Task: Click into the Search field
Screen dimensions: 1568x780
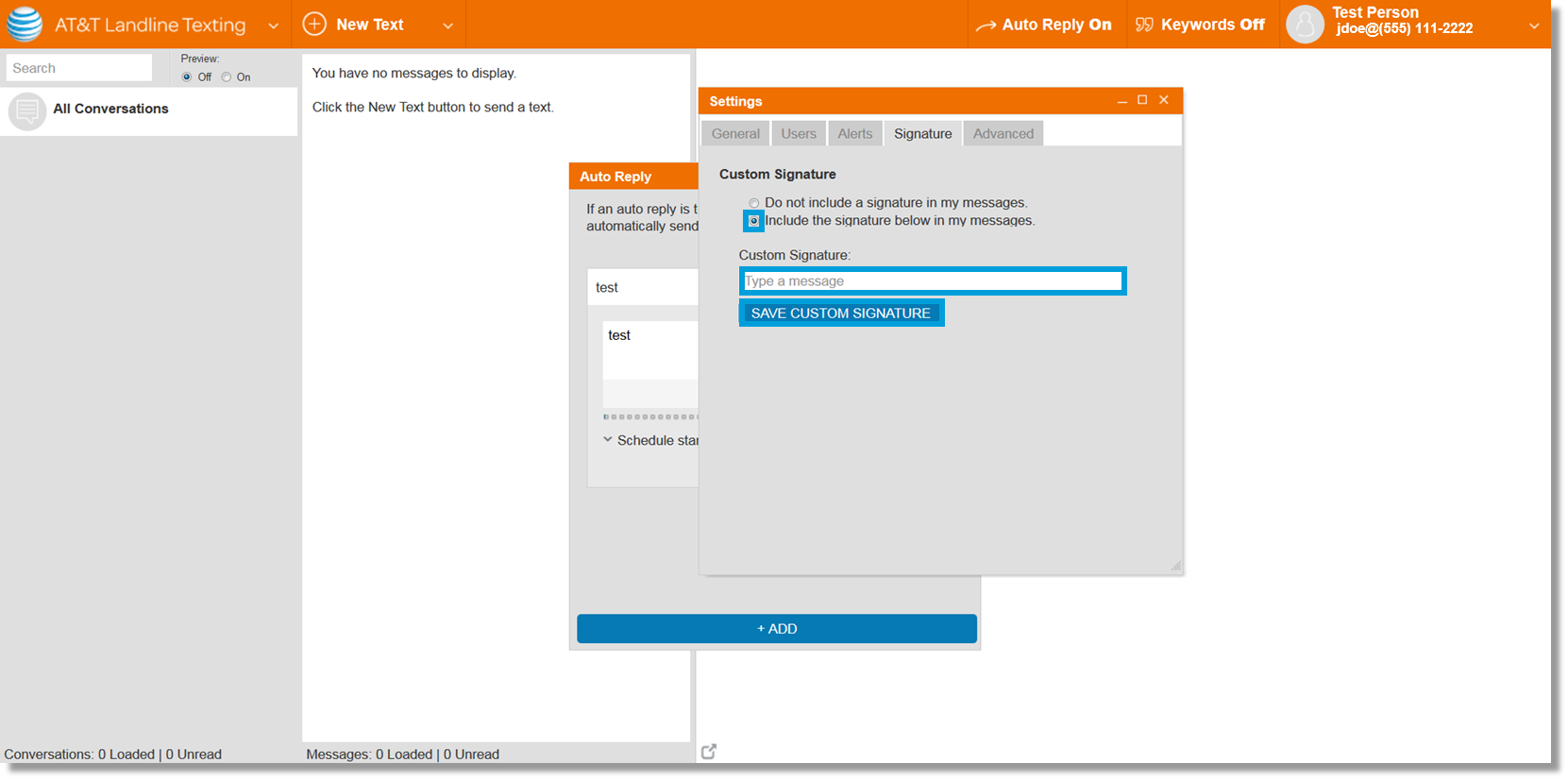Action: (79, 68)
